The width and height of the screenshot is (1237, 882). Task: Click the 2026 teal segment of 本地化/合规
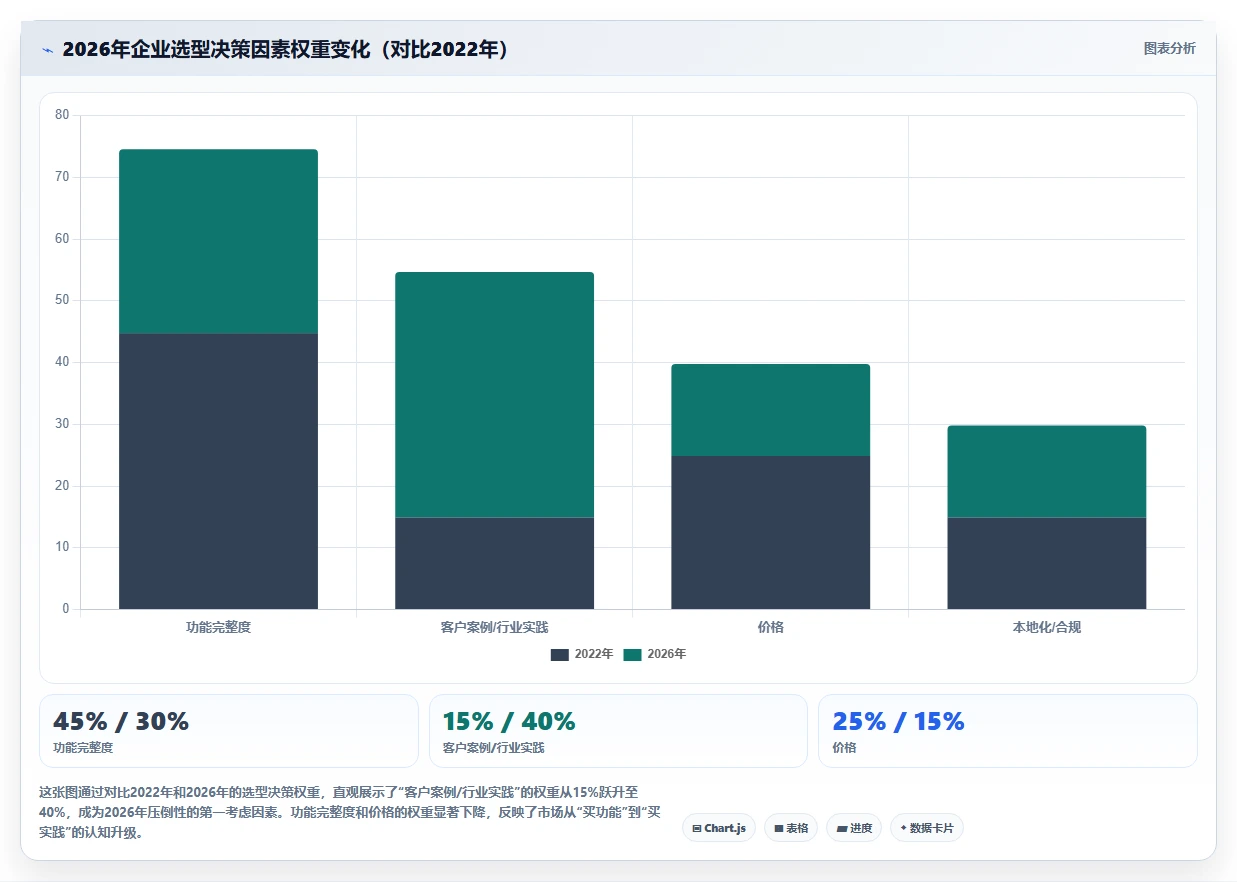1046,471
